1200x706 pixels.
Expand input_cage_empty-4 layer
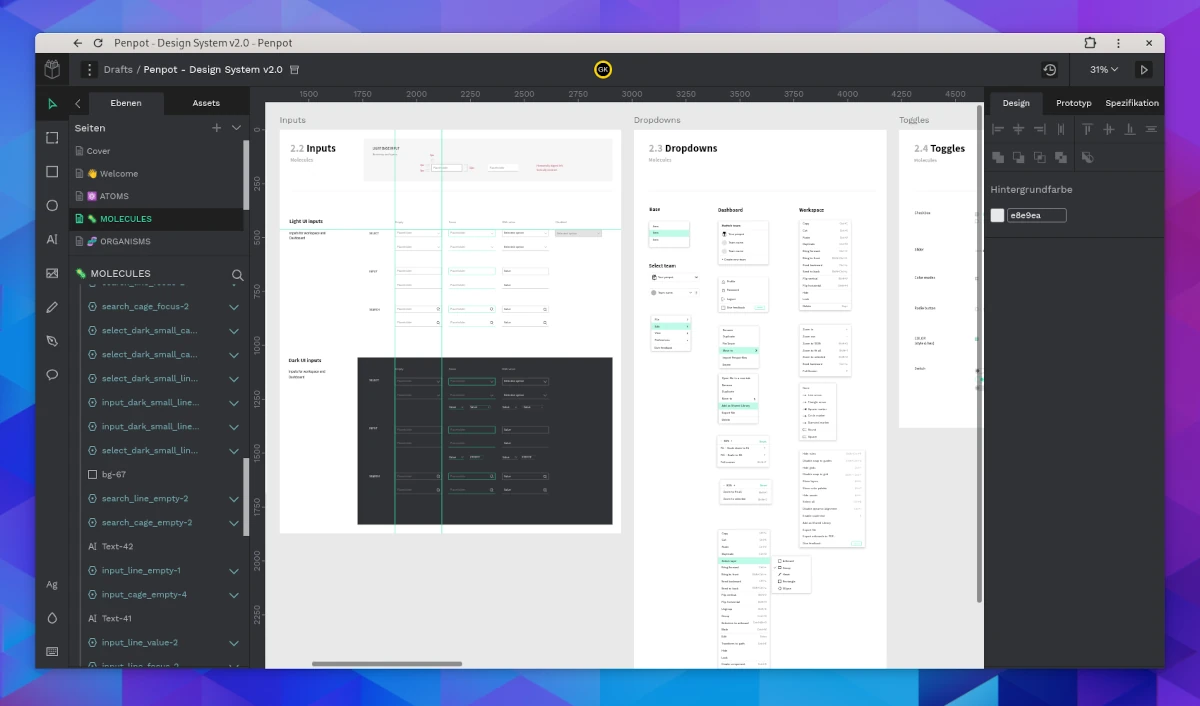tap(234, 594)
